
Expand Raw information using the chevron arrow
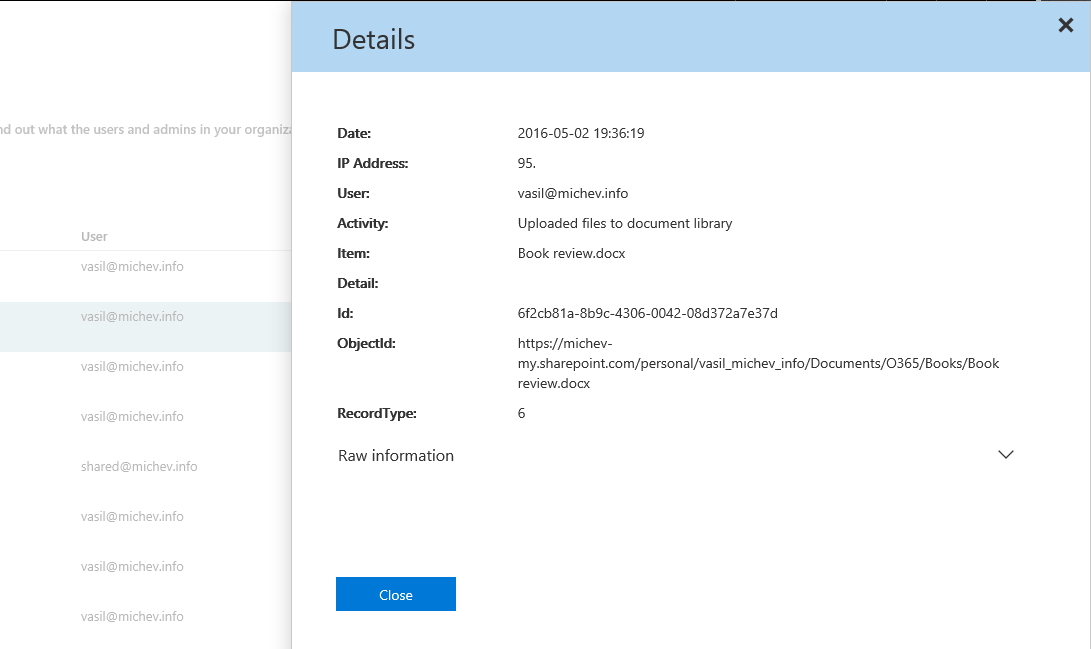click(1005, 455)
